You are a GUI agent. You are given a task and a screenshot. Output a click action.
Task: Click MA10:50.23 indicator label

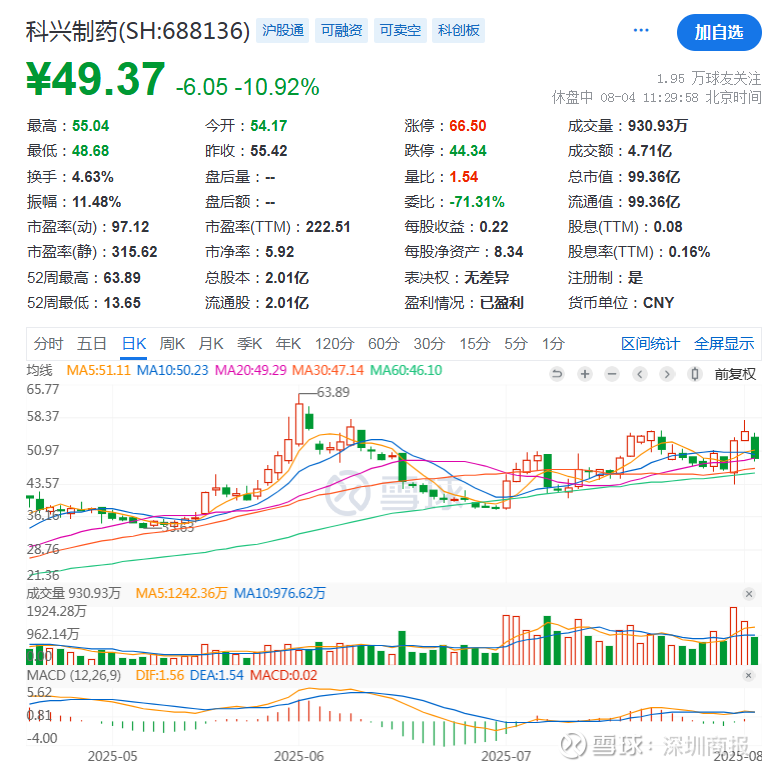172,370
